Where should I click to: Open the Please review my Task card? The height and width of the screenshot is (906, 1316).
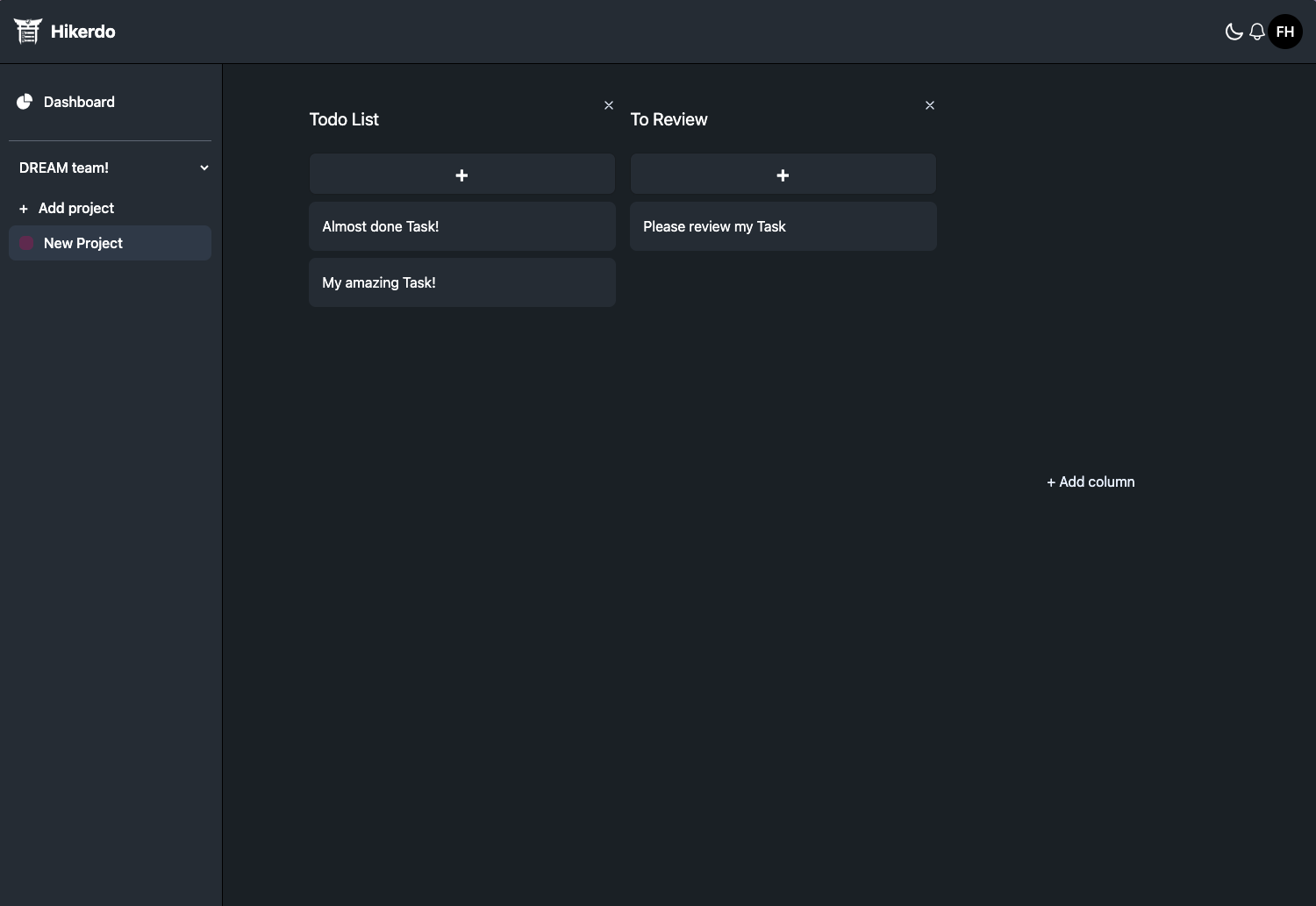click(x=783, y=226)
